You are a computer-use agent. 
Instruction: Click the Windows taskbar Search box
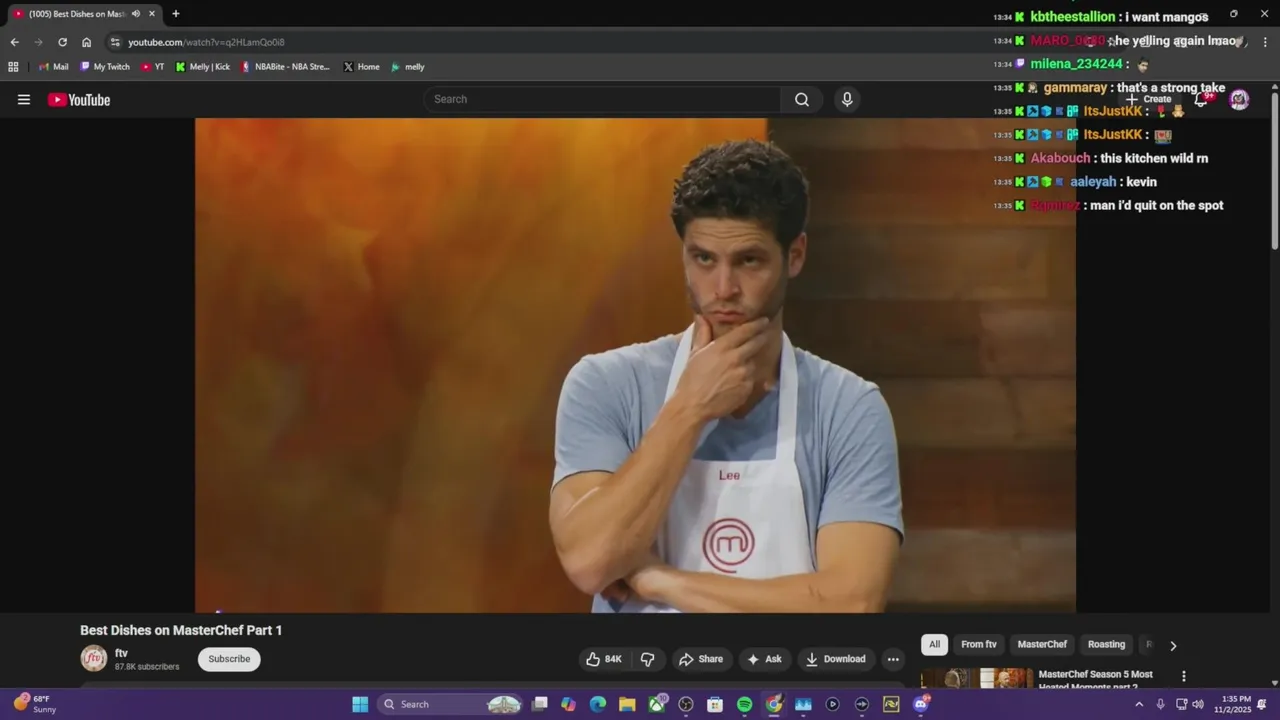pyautogui.click(x=450, y=704)
